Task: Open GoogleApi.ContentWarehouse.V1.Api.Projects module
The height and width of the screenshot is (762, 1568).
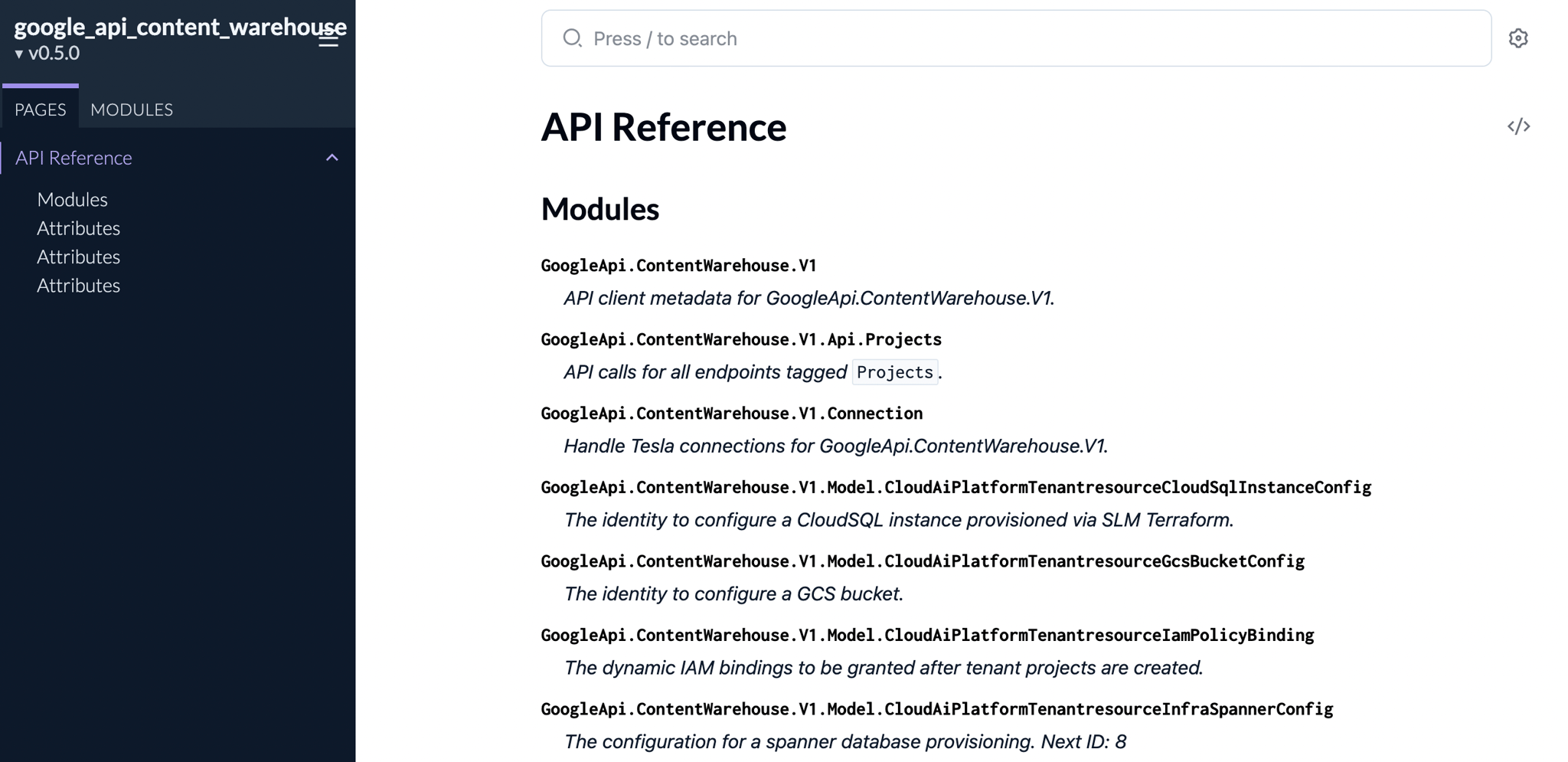Action: [741, 339]
